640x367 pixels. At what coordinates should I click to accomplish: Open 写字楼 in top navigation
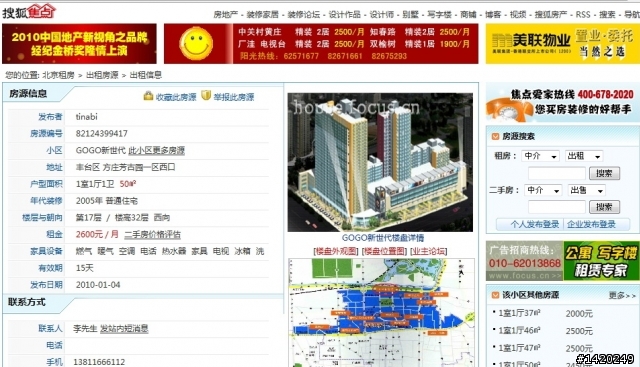439,15
